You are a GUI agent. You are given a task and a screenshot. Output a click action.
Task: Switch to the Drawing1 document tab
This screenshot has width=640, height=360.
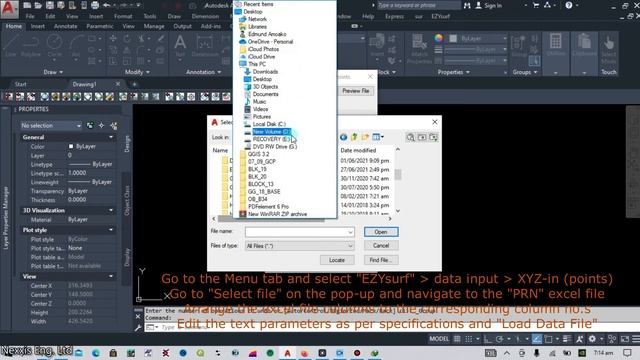point(84,84)
